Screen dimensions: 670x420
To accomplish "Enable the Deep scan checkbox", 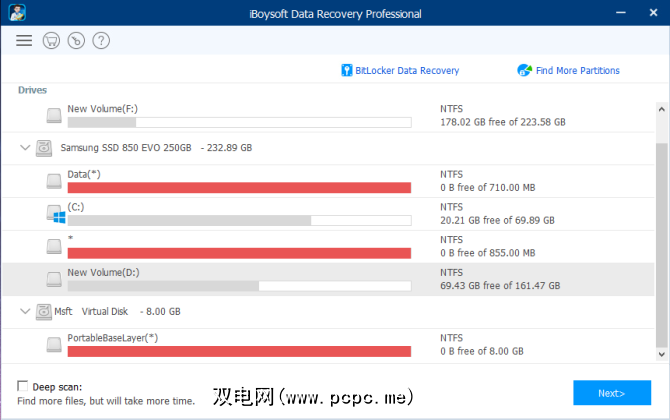I will coord(23,386).
